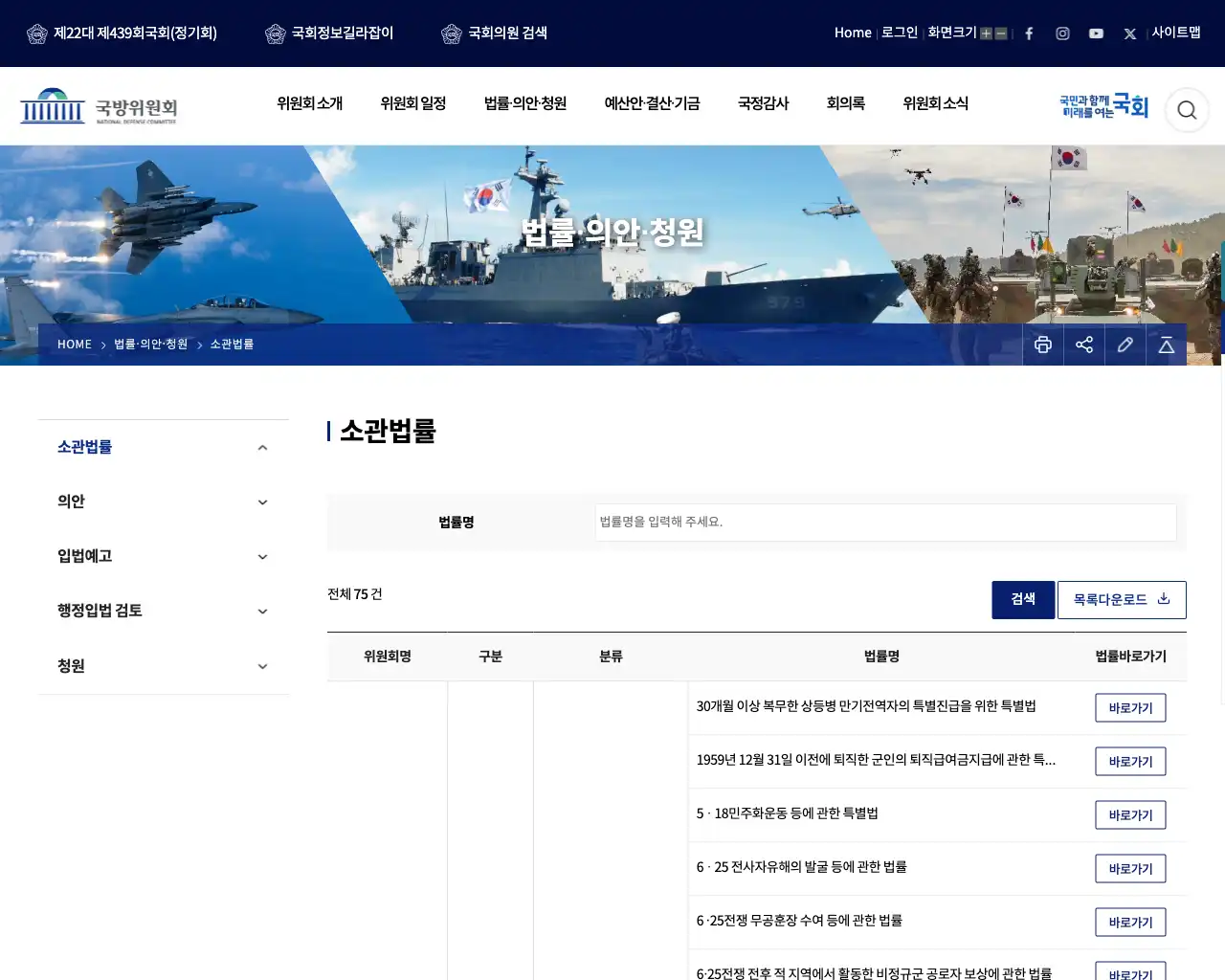Click the 검색 button

tap(1023, 600)
